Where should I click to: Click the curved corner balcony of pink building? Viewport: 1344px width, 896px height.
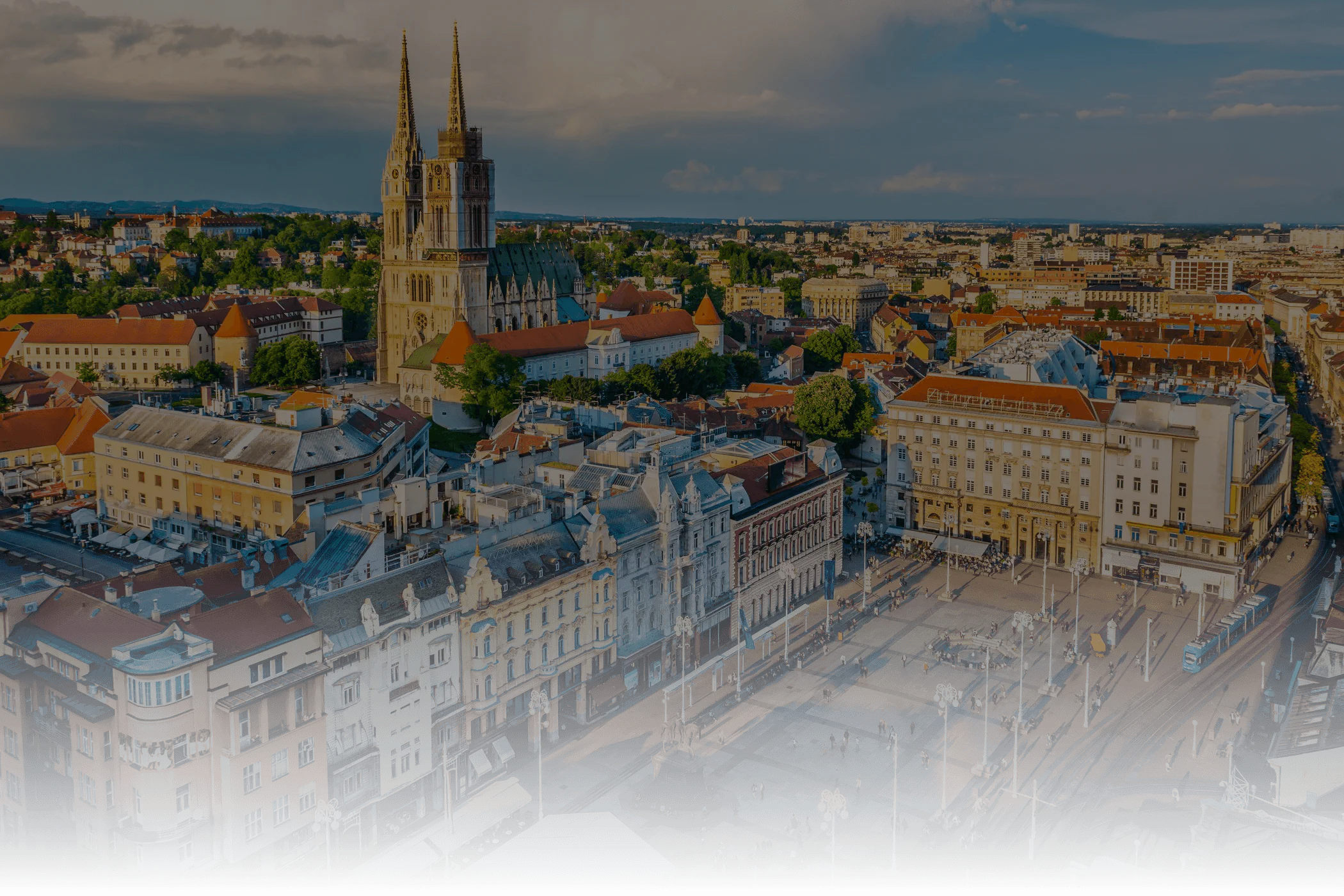click(160, 688)
